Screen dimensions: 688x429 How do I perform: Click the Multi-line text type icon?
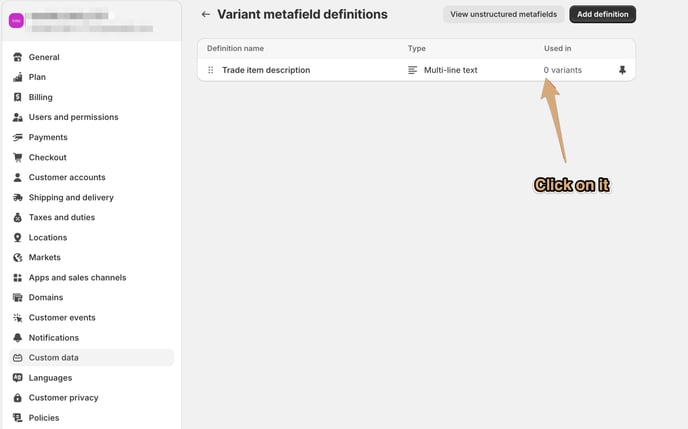coord(412,70)
